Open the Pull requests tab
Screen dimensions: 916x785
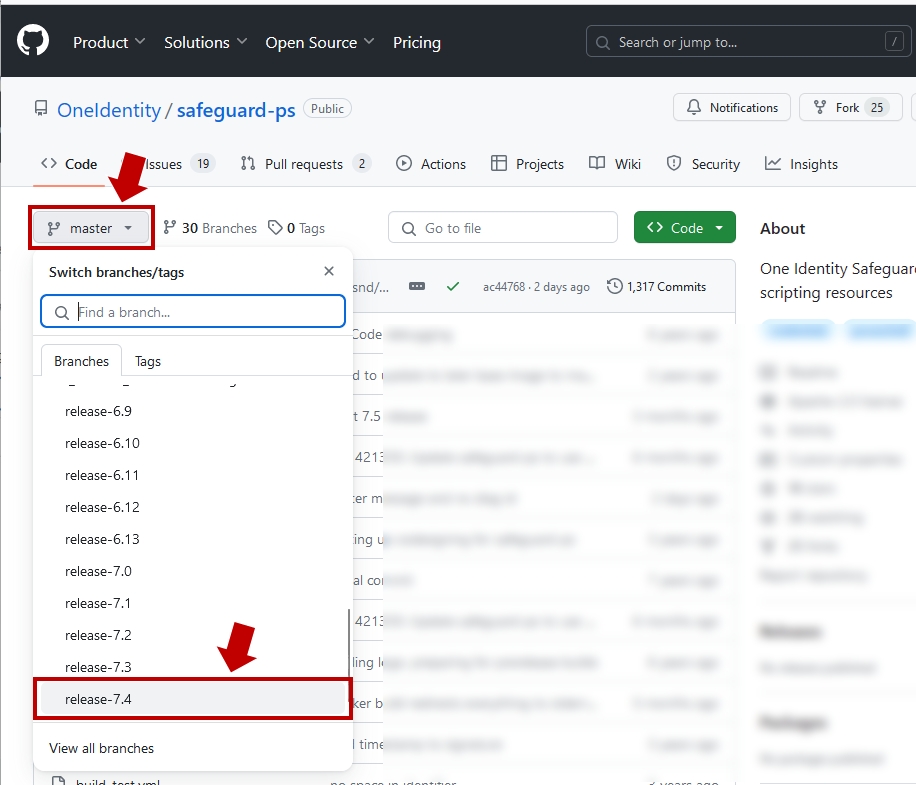[306, 164]
